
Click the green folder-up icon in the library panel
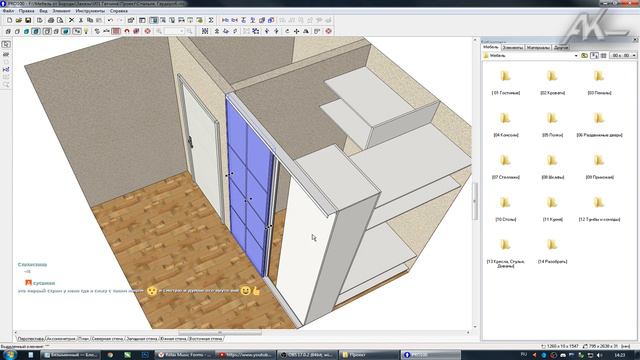(x=584, y=55)
